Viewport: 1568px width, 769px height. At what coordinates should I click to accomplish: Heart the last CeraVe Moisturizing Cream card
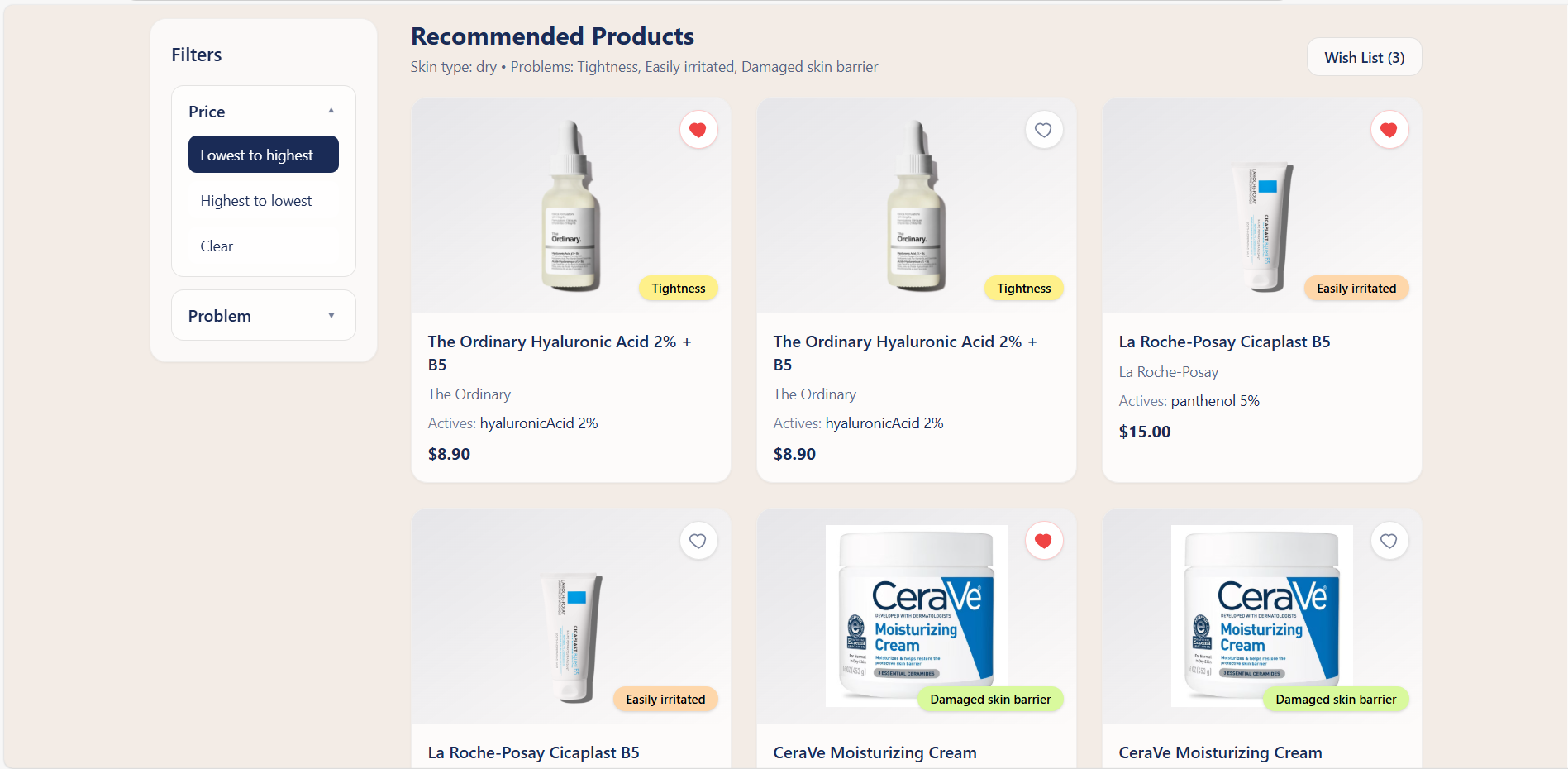point(1389,541)
